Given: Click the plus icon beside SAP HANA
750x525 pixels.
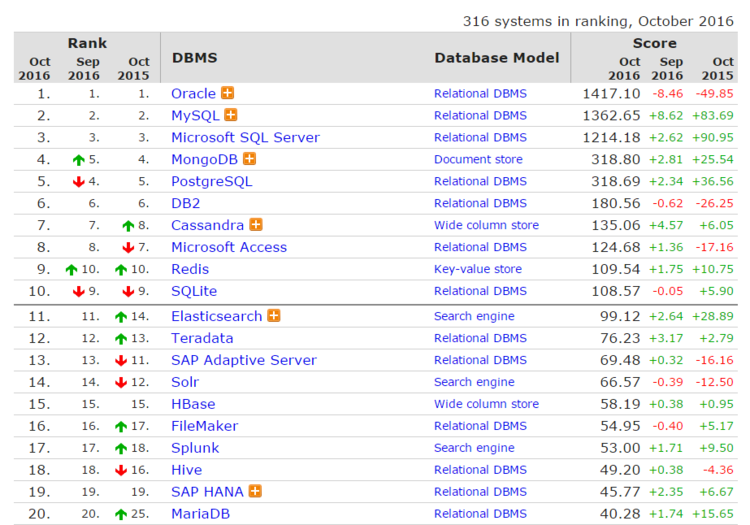Looking at the screenshot, I should pyautogui.click(x=255, y=491).
